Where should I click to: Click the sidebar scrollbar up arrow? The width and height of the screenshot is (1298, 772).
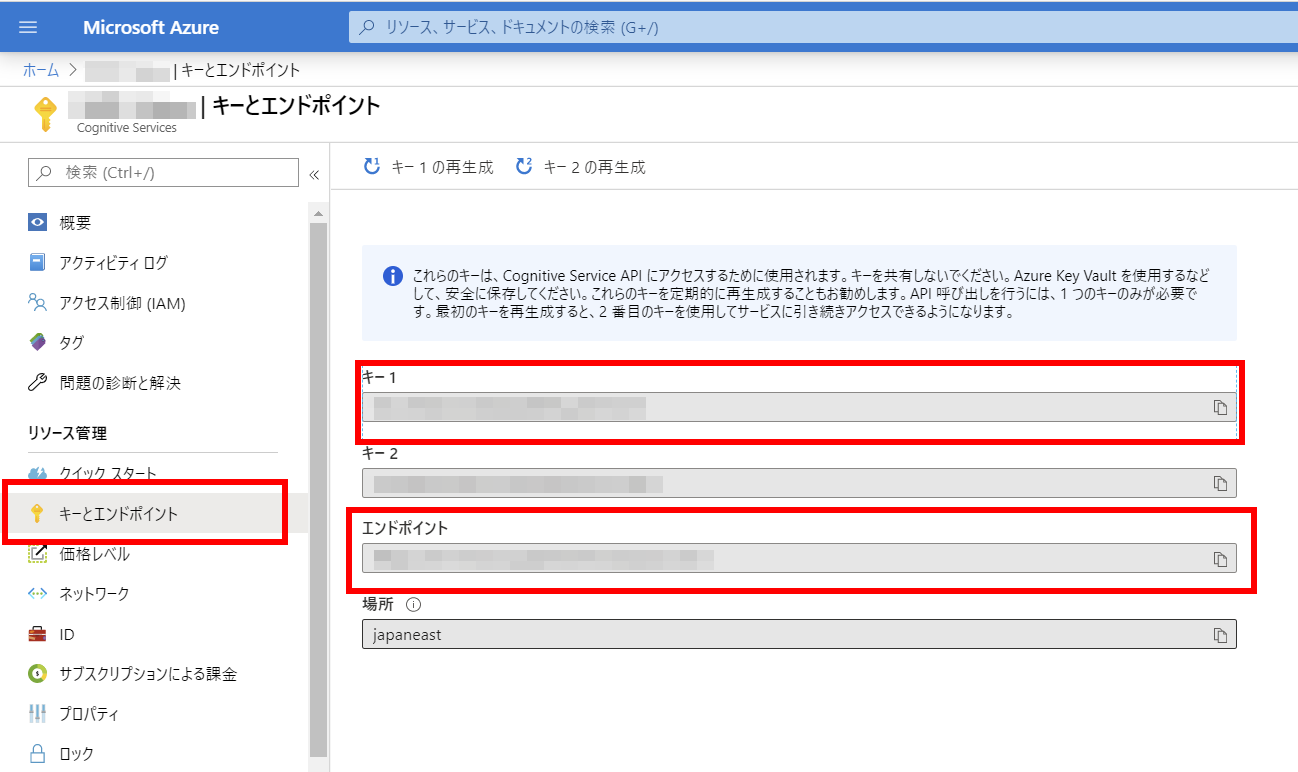click(x=319, y=213)
